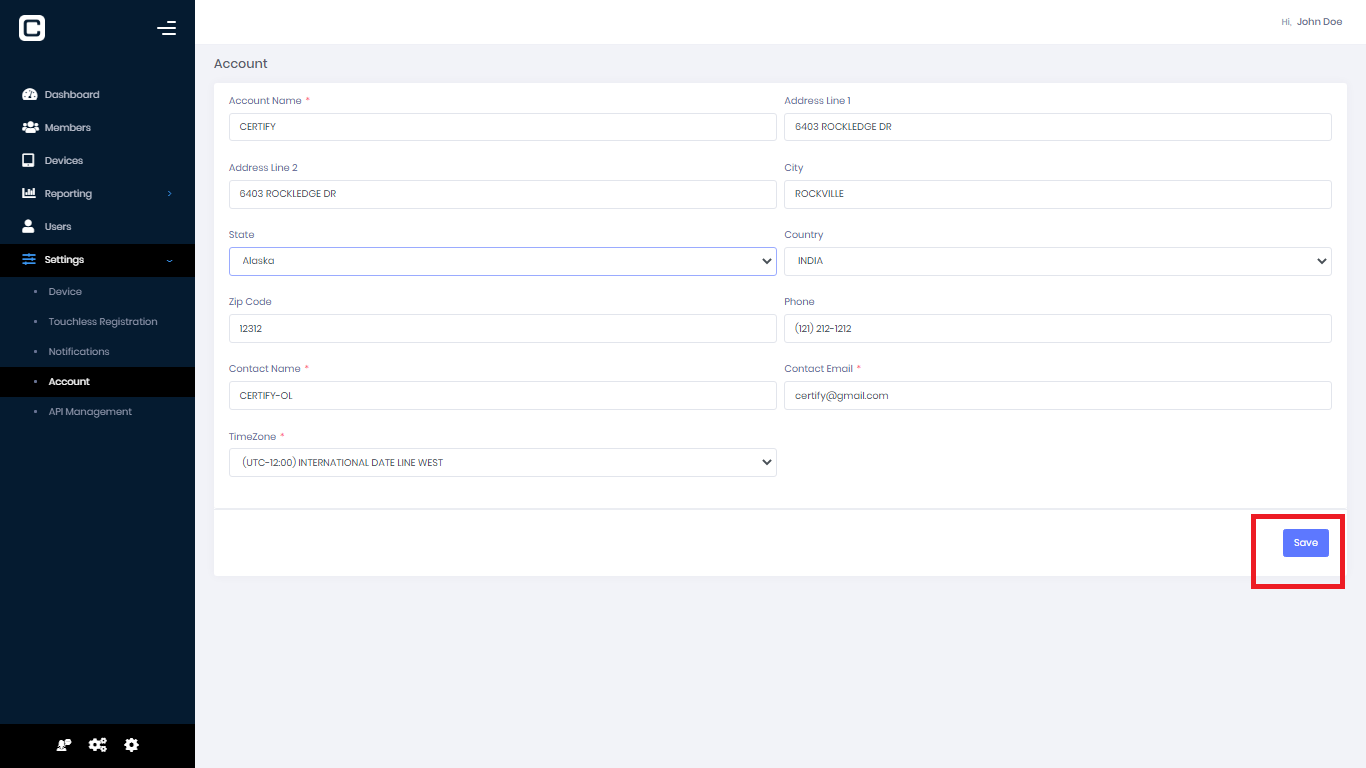Toggle the sidebar with the hamburger icon
1366x768 pixels.
click(166, 28)
